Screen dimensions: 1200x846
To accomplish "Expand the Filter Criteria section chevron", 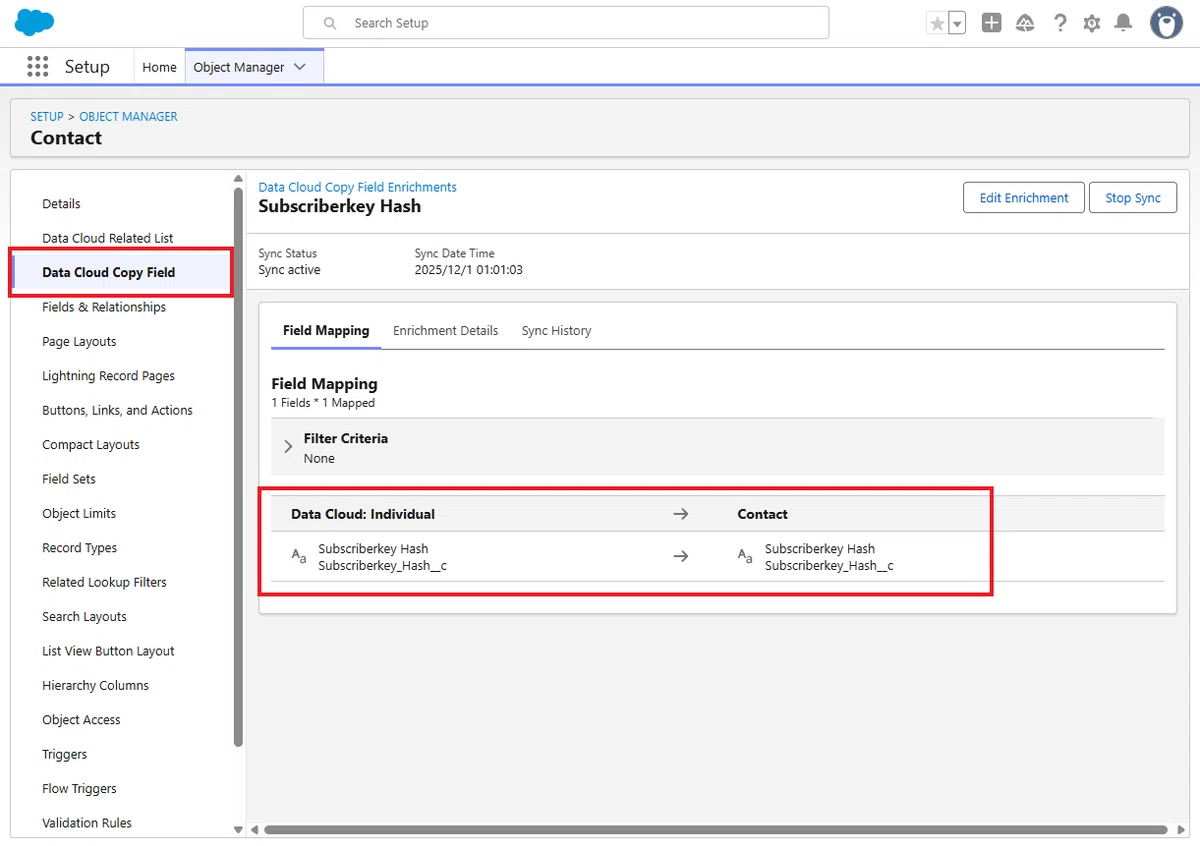I will point(288,447).
